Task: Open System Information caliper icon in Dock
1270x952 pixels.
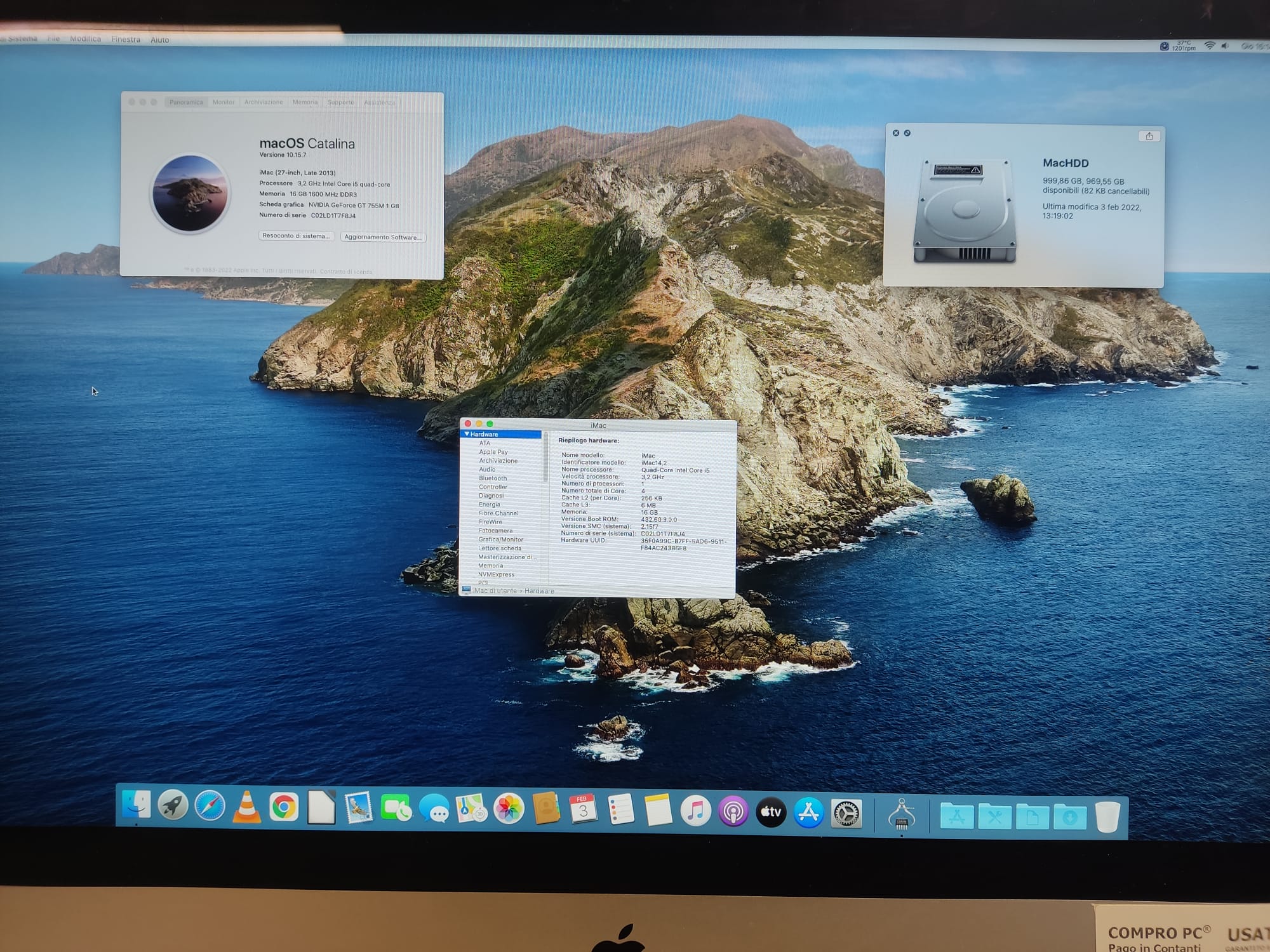Action: (x=902, y=814)
